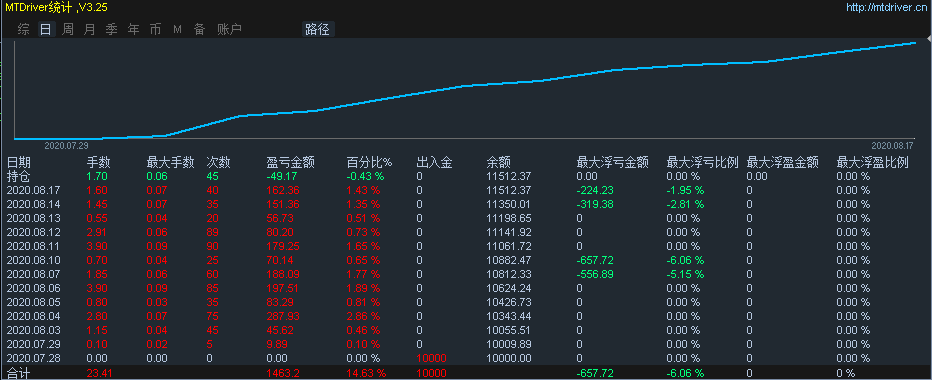This screenshot has width=932, height=380.
Task: Switch to the 季 quarterly tab
Action: point(111,30)
